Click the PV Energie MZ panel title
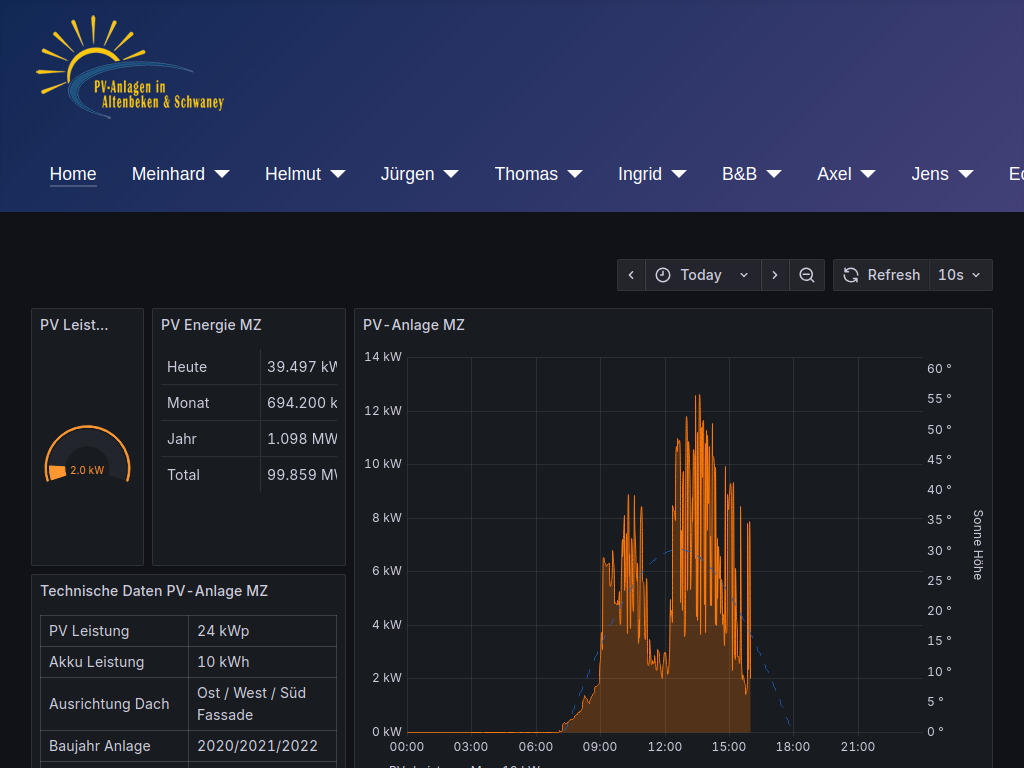 tap(211, 325)
